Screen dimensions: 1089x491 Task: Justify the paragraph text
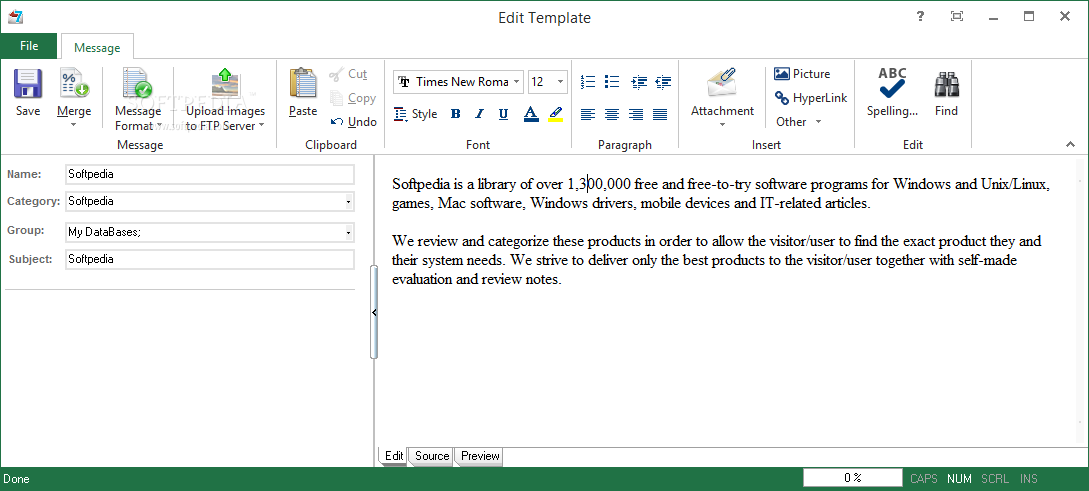(x=660, y=115)
